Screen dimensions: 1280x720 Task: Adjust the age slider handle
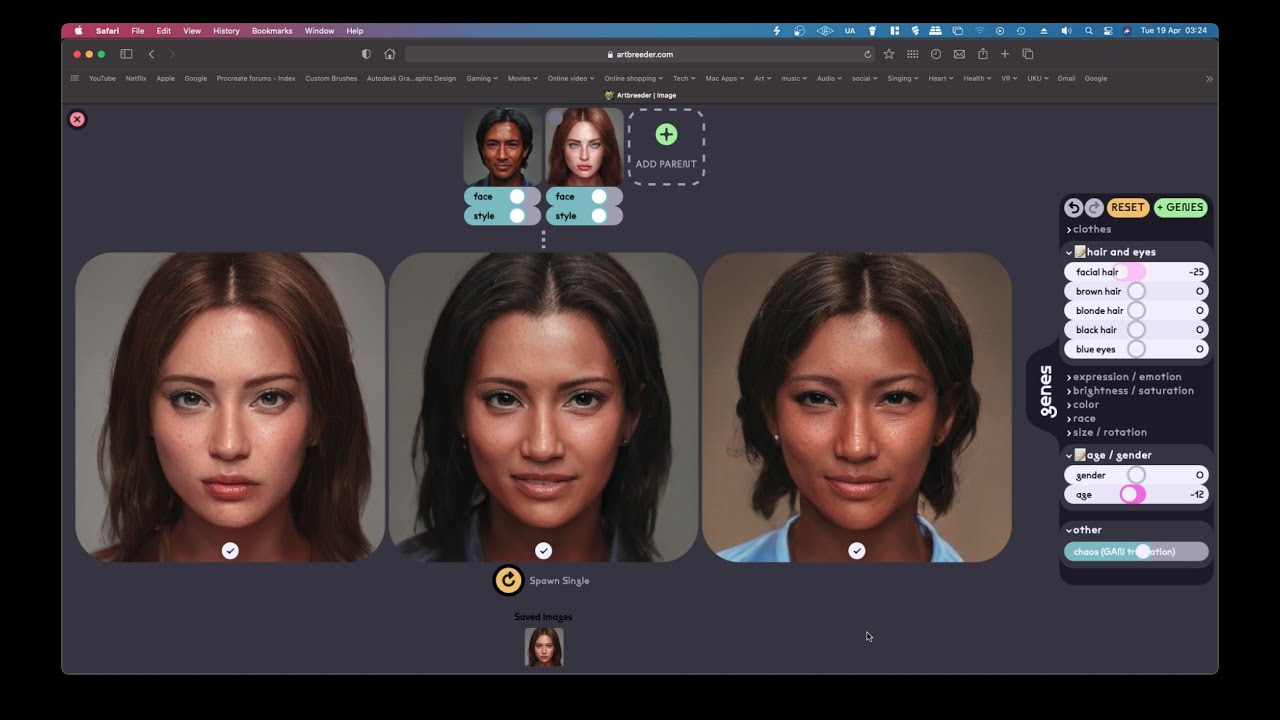[1130, 494]
